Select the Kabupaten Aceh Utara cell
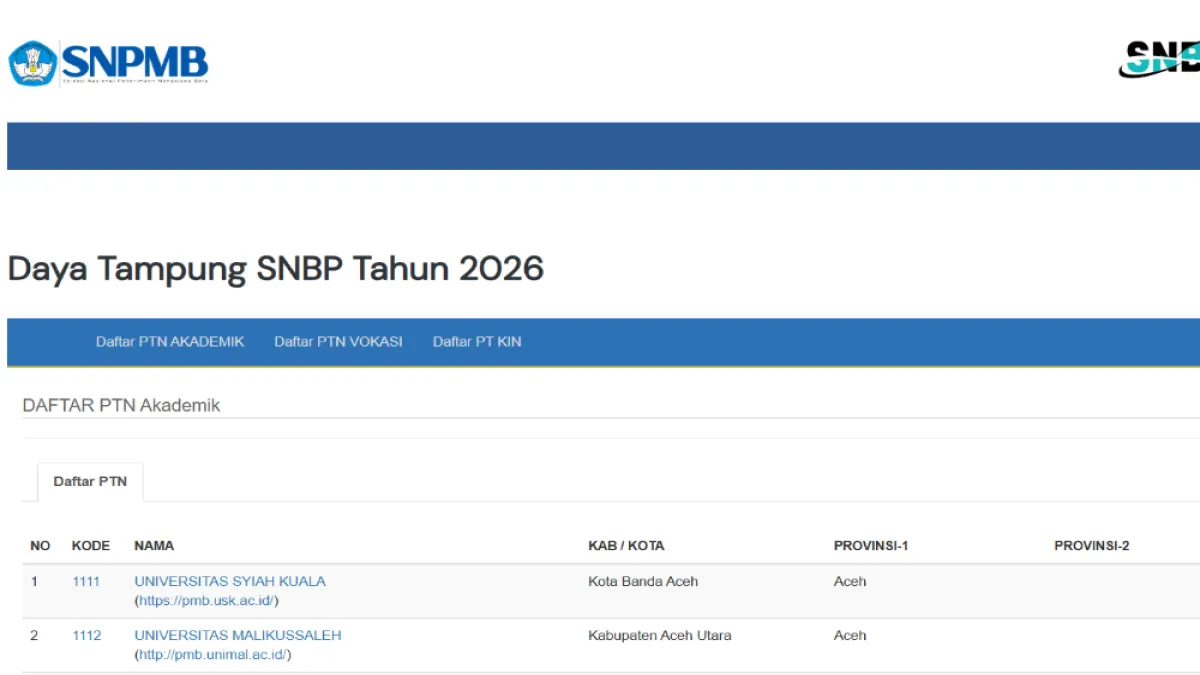The image size is (1200, 675). tap(660, 635)
